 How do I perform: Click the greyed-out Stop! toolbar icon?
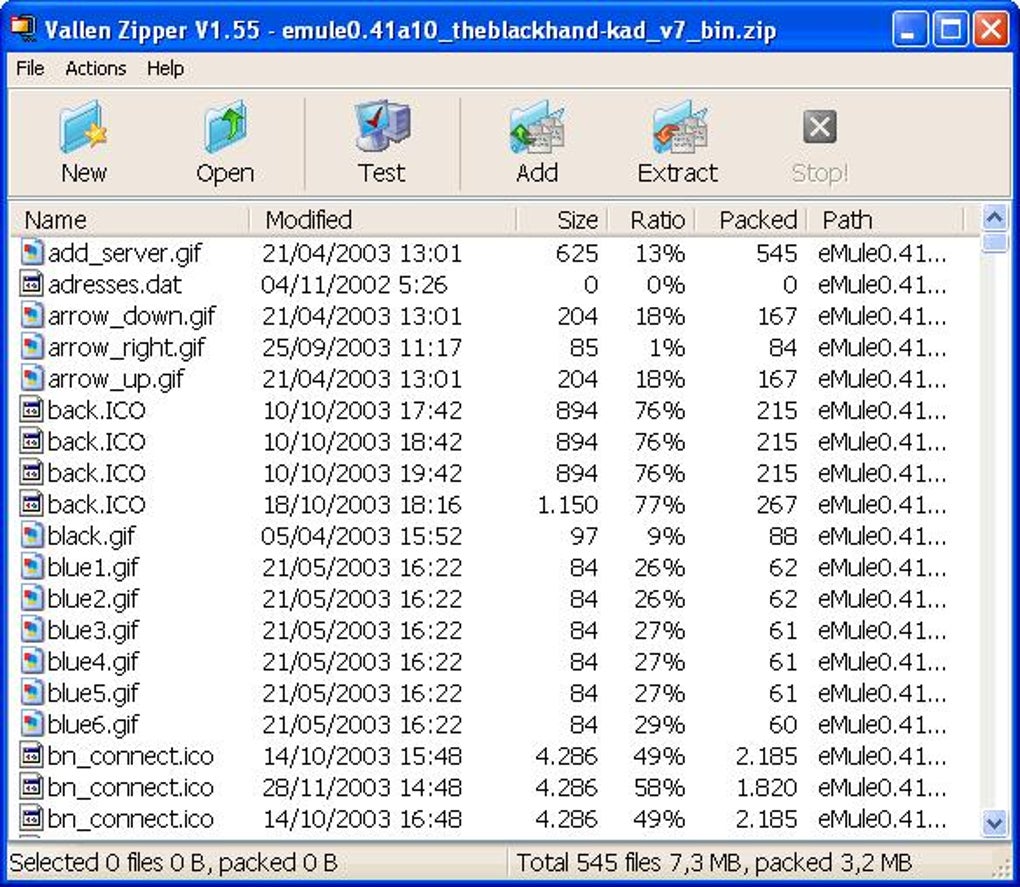click(x=820, y=126)
